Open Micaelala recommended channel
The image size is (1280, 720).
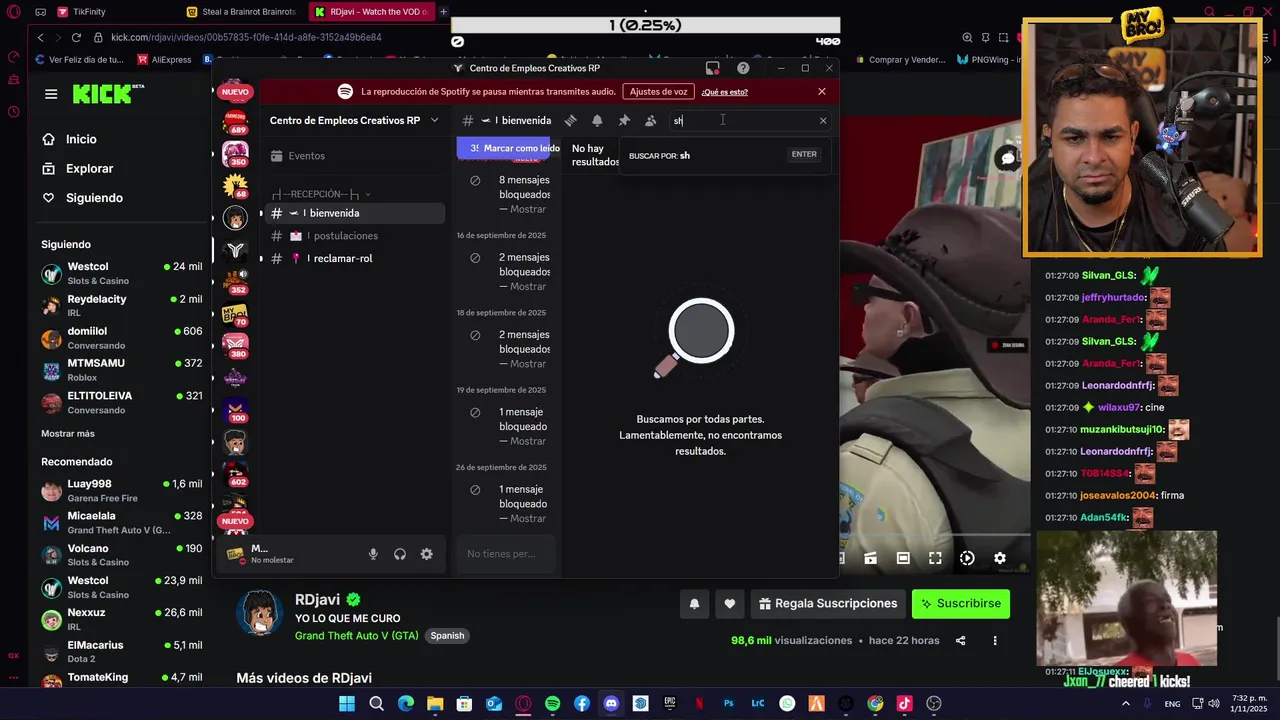121,522
